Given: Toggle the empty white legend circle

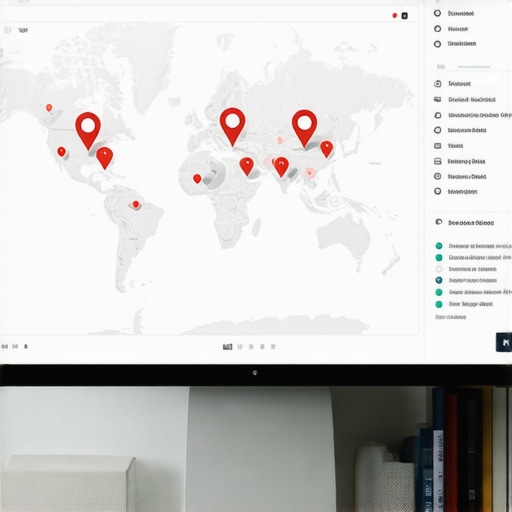Looking at the screenshot, I should 439,269.
